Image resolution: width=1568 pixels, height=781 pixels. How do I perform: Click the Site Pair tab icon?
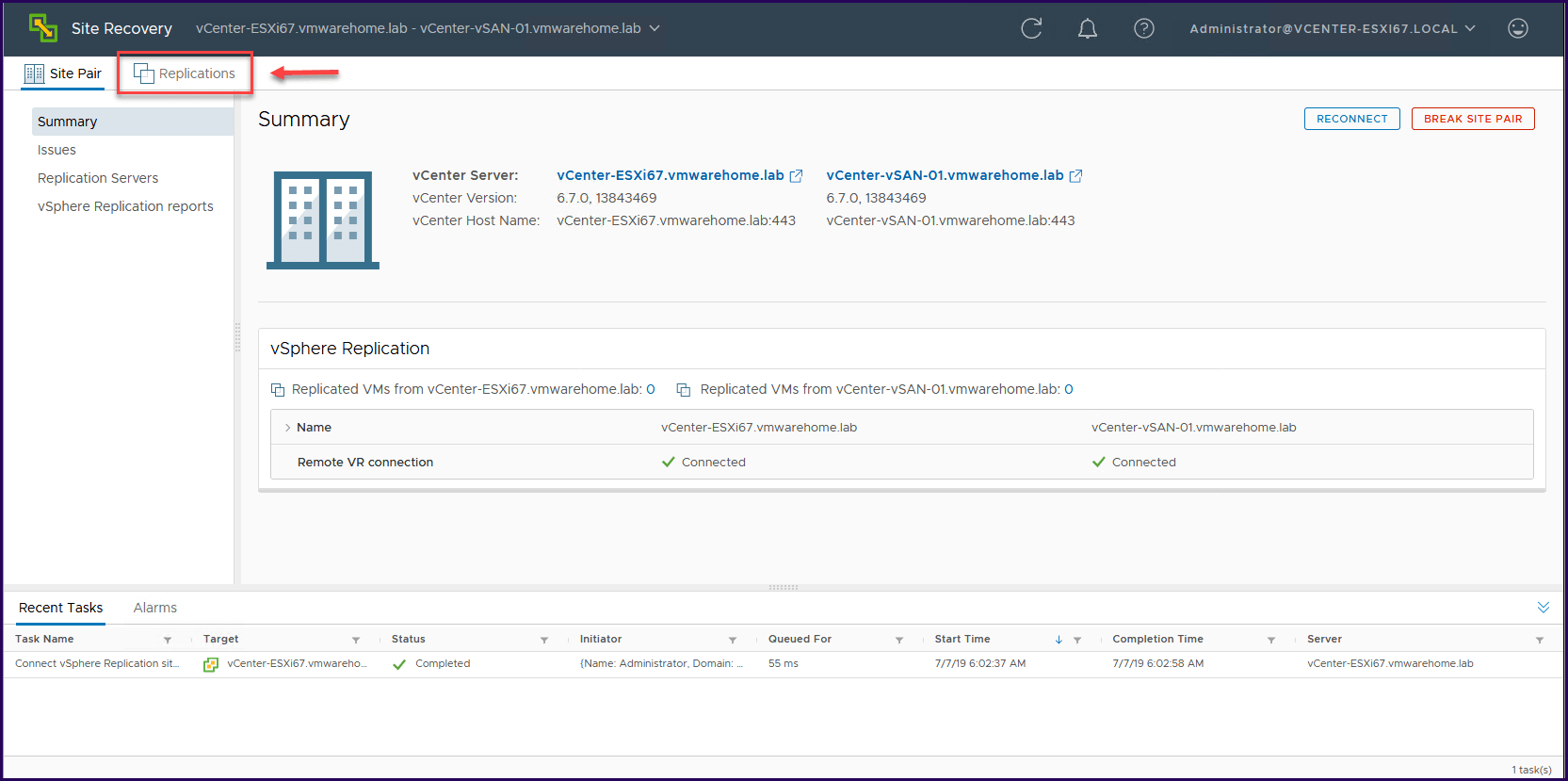(34, 73)
